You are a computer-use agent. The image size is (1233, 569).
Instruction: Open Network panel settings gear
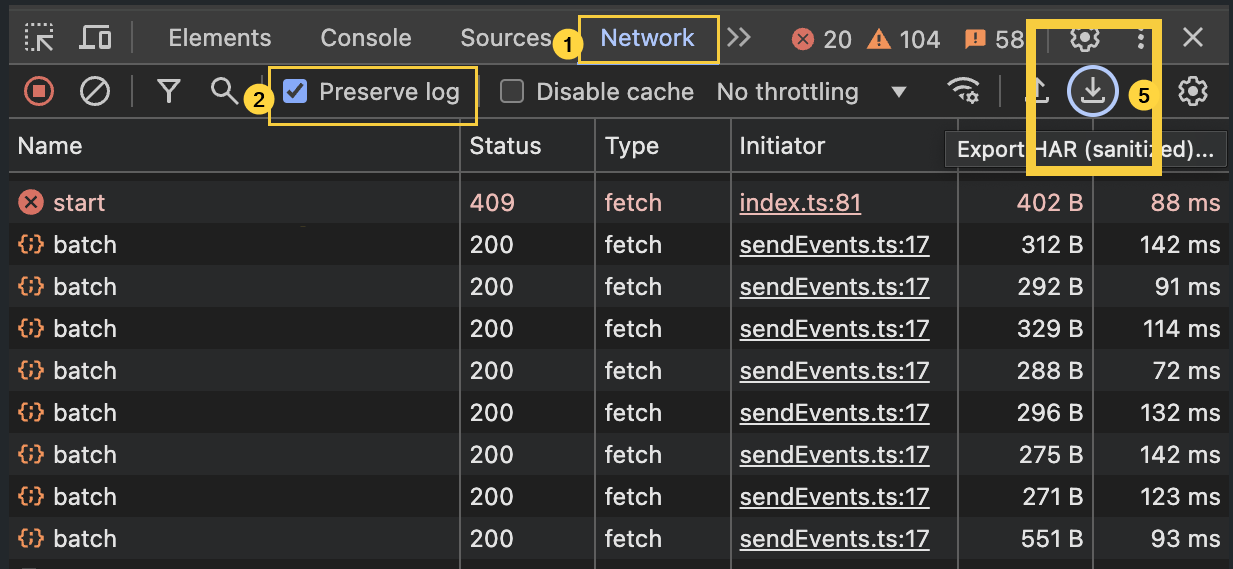click(x=1192, y=92)
